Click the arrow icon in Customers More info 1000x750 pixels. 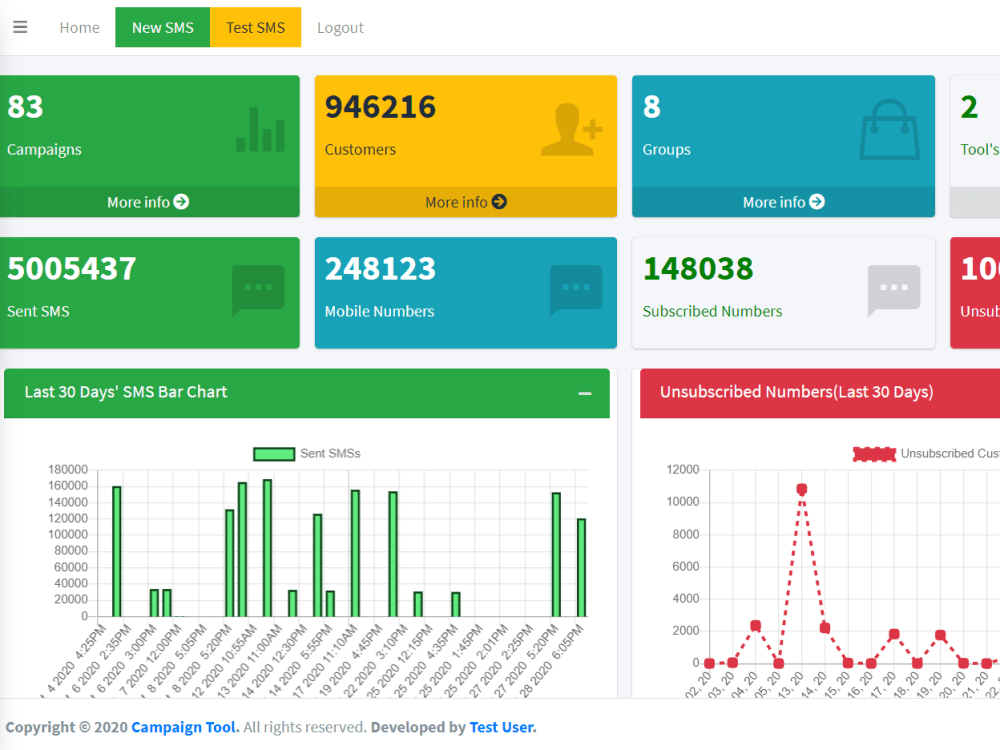(499, 202)
